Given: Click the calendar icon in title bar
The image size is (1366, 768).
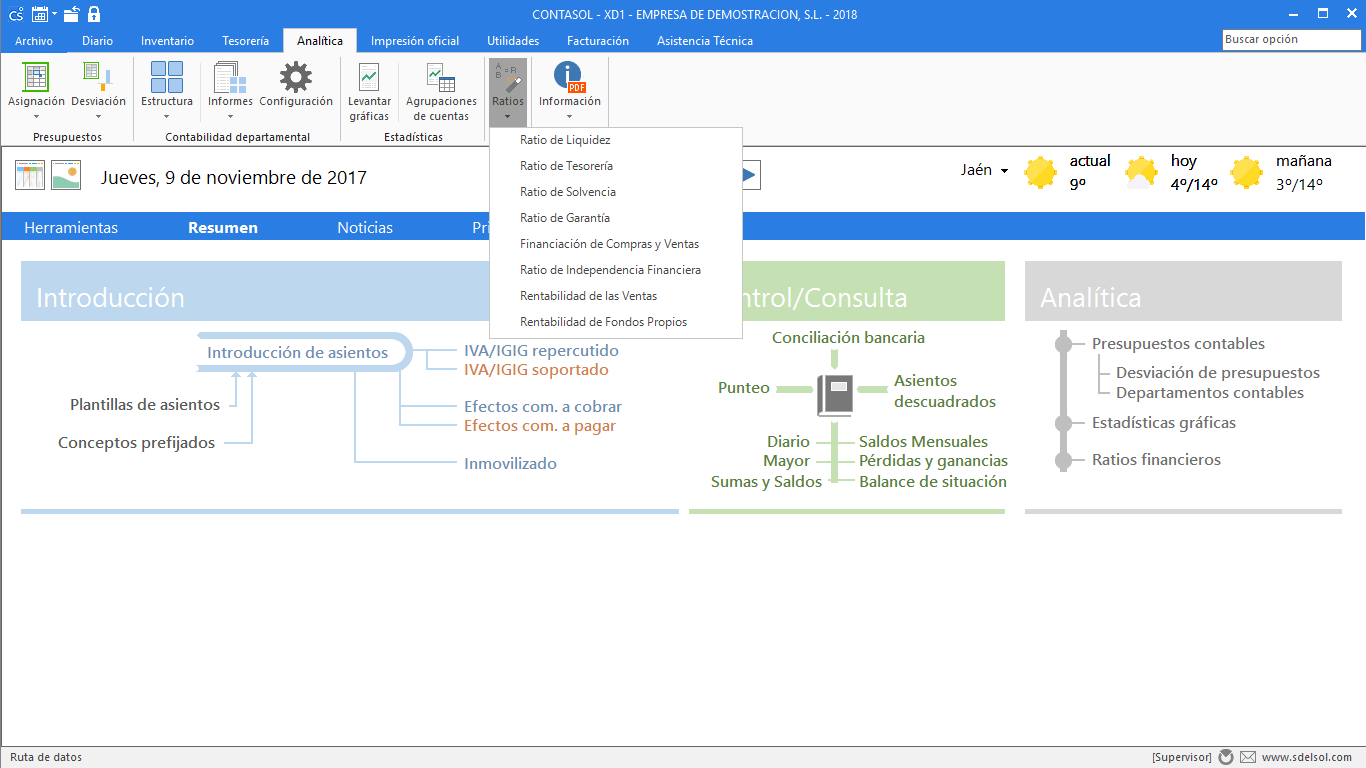Looking at the screenshot, I should tap(40, 14).
